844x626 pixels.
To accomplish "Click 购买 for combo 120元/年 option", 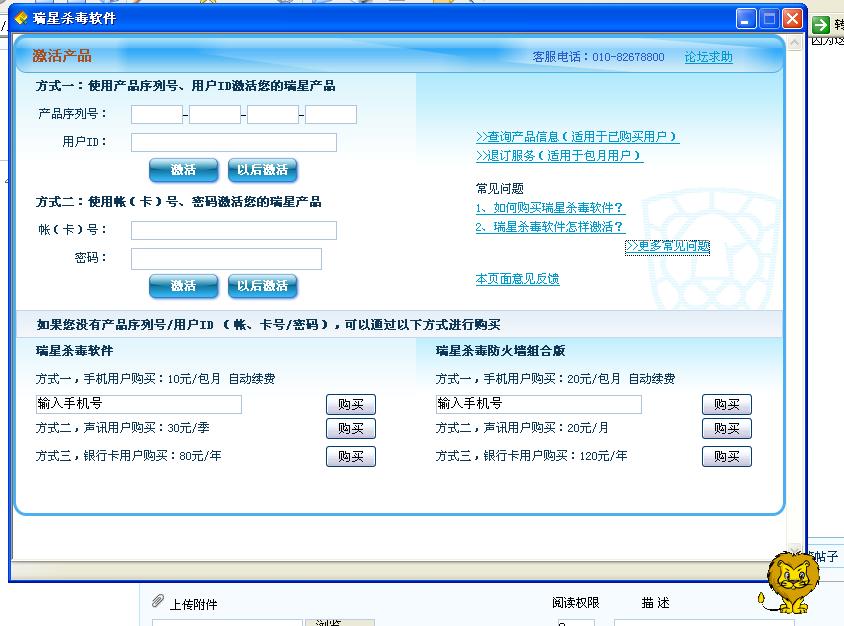I will [x=727, y=457].
